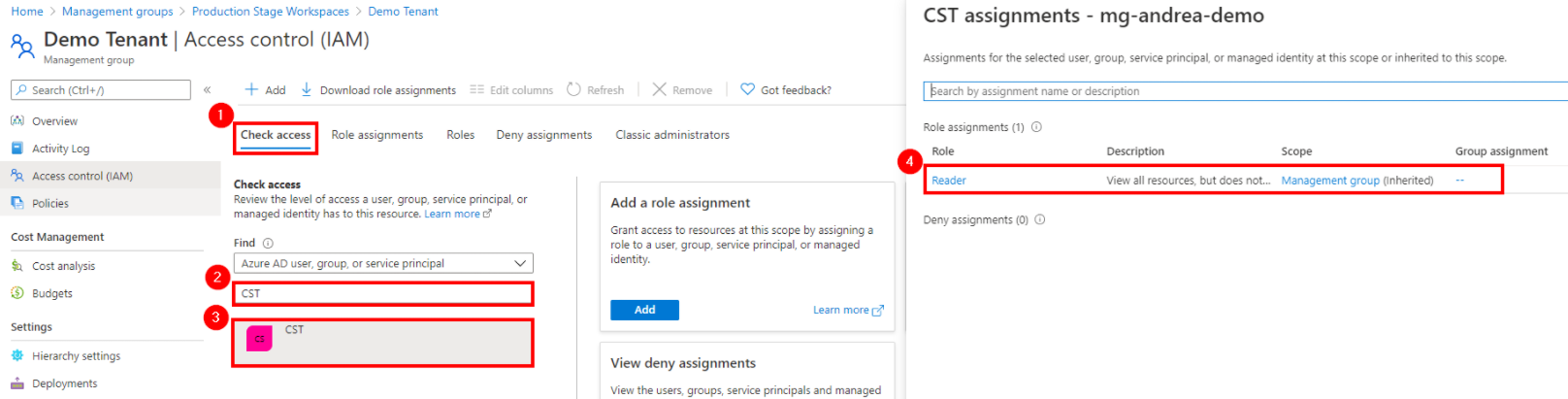Open Policies in sidebar

coord(50,203)
